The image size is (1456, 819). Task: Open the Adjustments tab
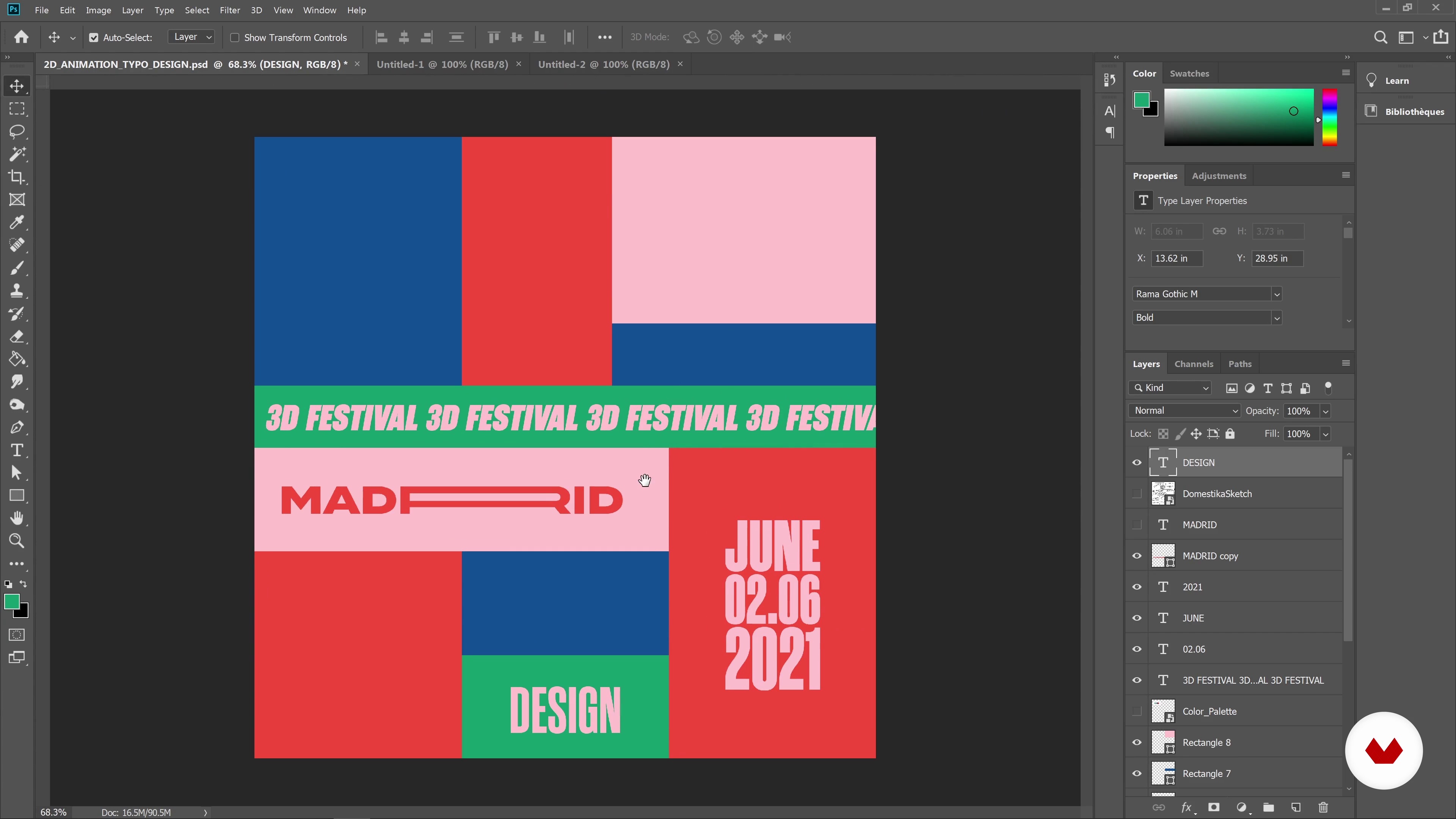click(1219, 176)
